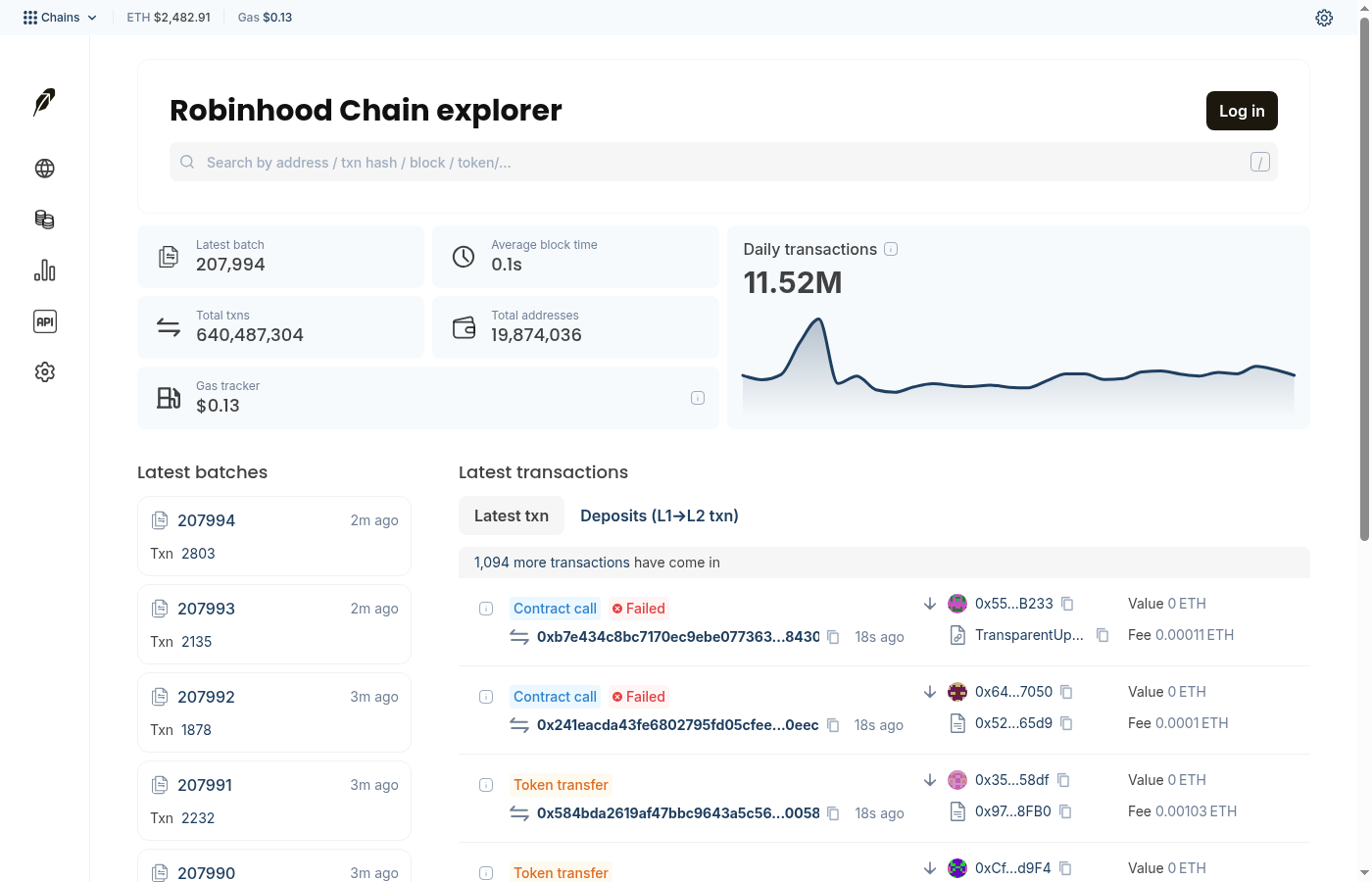This screenshot has height=882, width=1372.
Task: Click the Daily transactions info icon
Action: point(891,249)
